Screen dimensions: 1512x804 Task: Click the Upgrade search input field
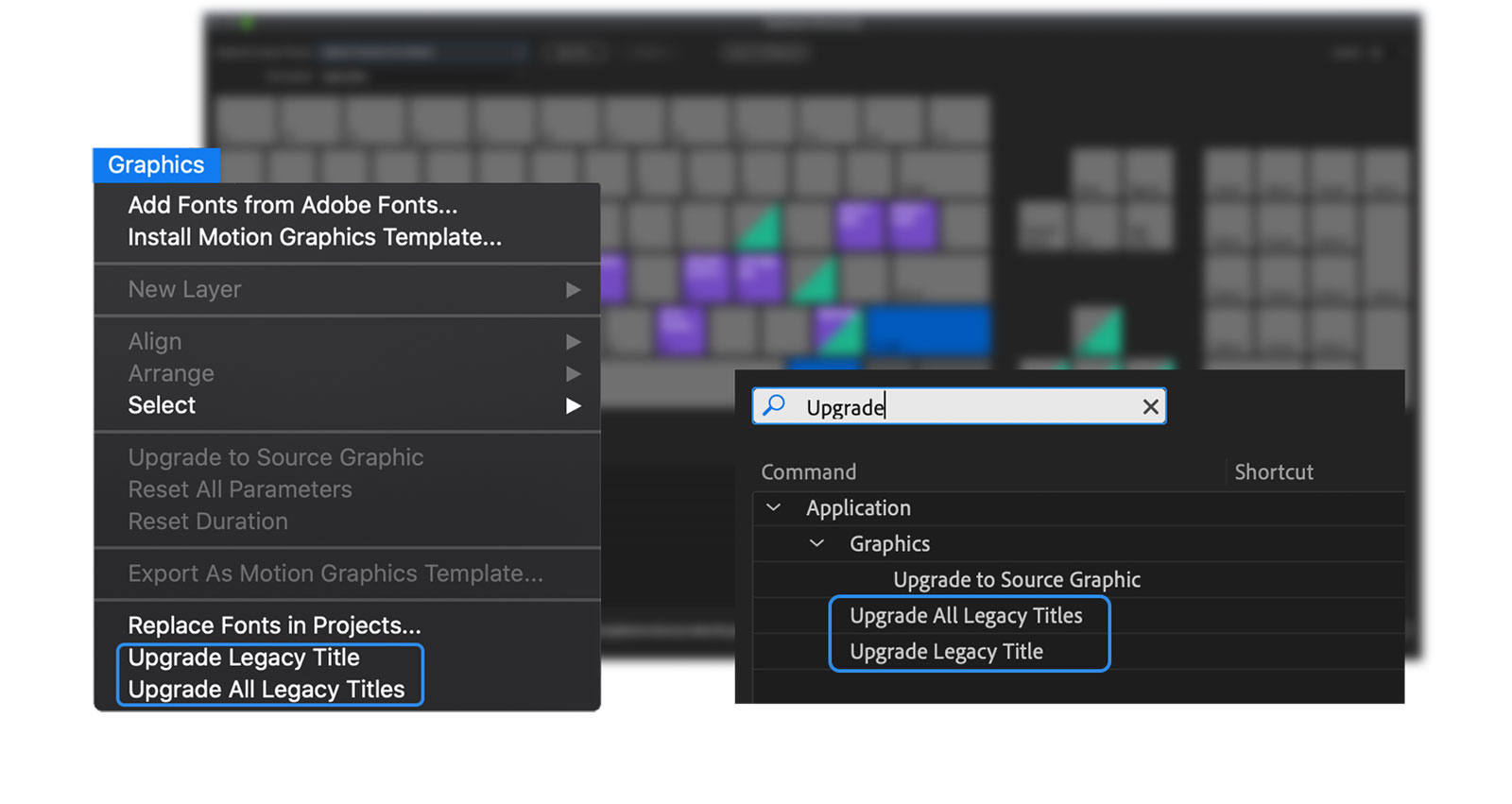[964, 407]
